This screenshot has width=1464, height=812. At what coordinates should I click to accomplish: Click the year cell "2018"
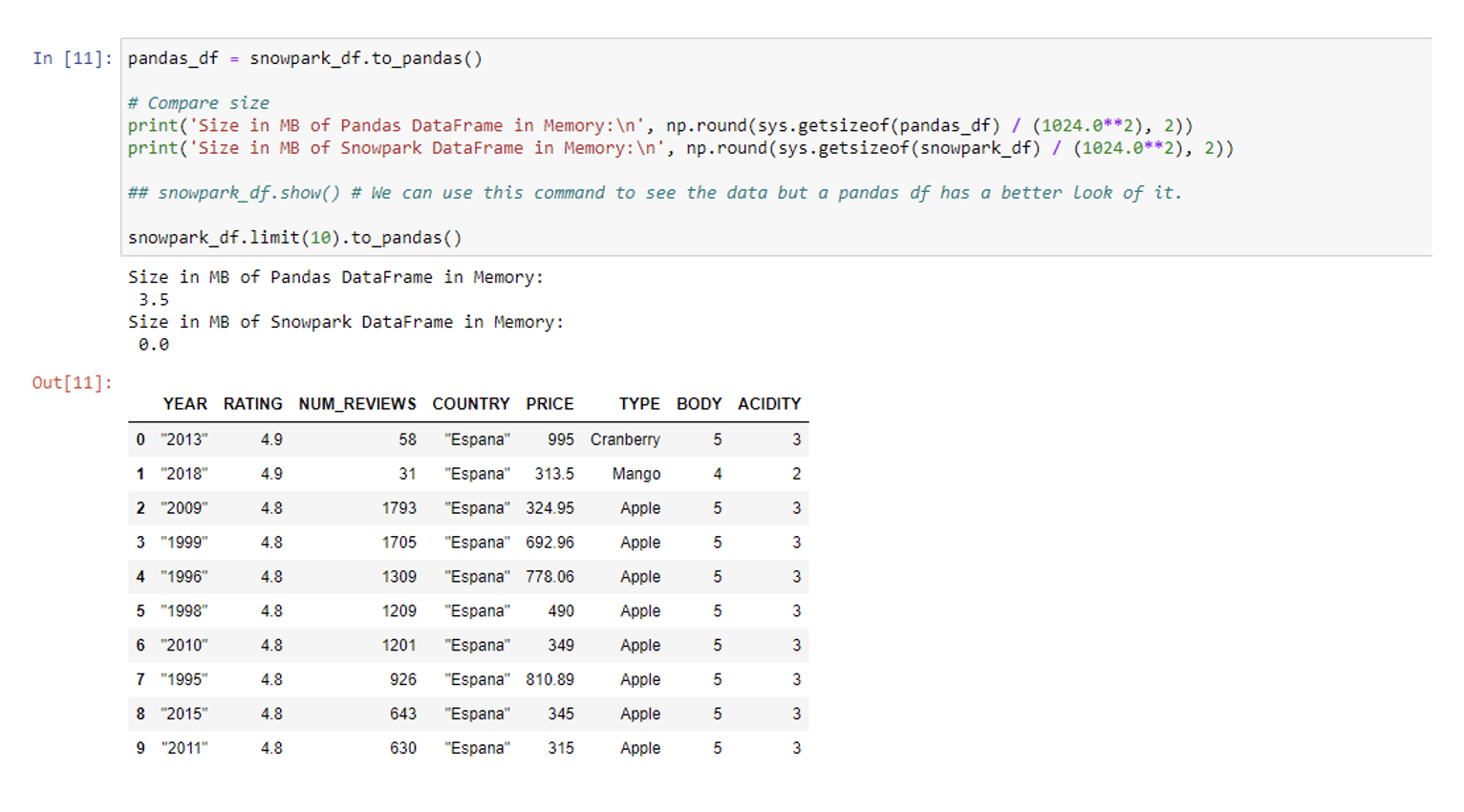[184, 474]
